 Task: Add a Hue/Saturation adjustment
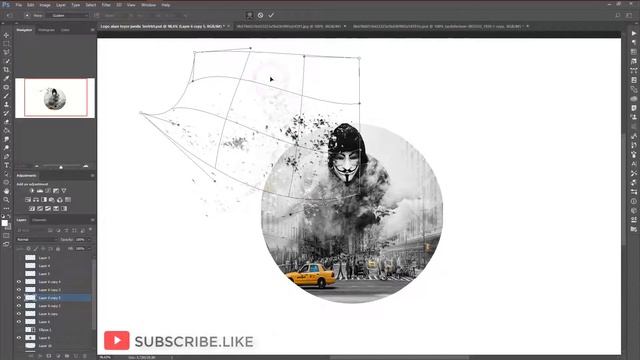coord(28,200)
